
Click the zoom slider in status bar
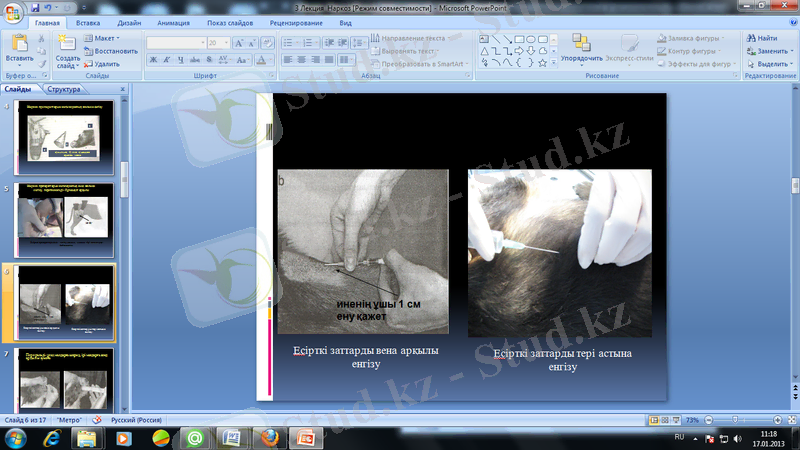pyautogui.click(x=737, y=421)
